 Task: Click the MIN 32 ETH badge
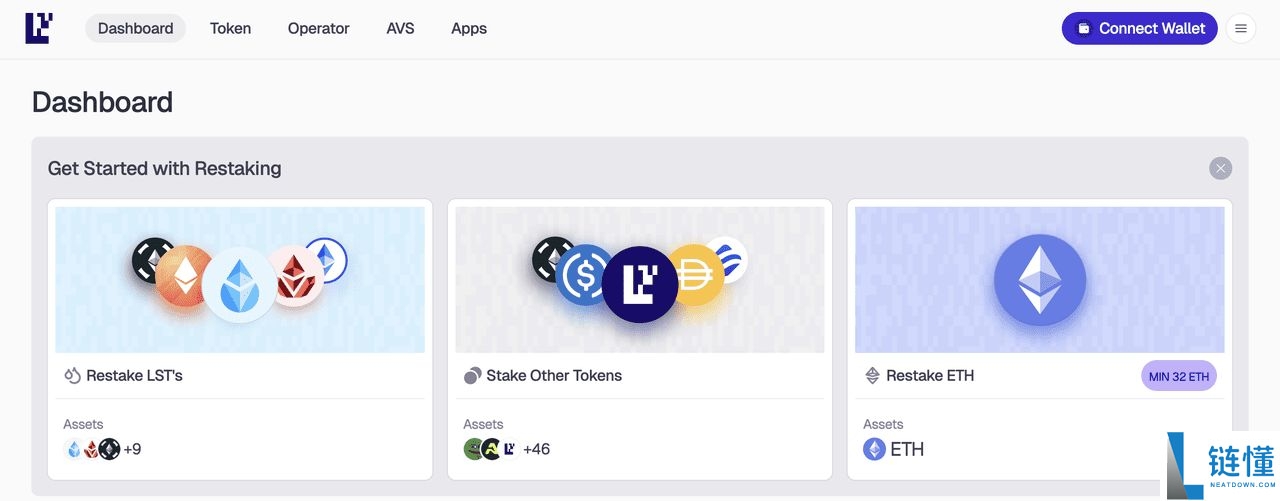[1179, 376]
